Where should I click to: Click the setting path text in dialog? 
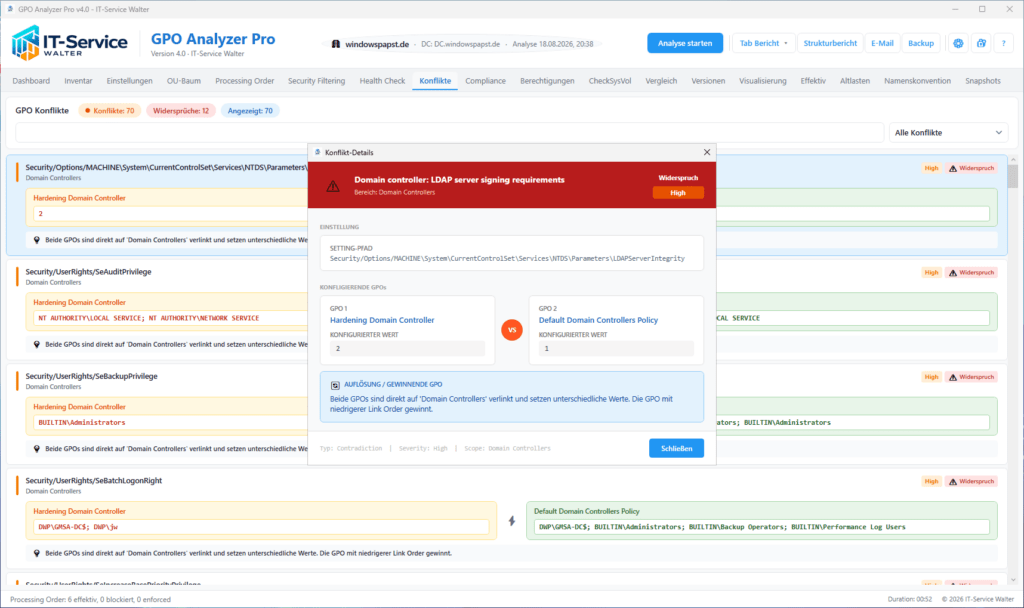(507, 259)
